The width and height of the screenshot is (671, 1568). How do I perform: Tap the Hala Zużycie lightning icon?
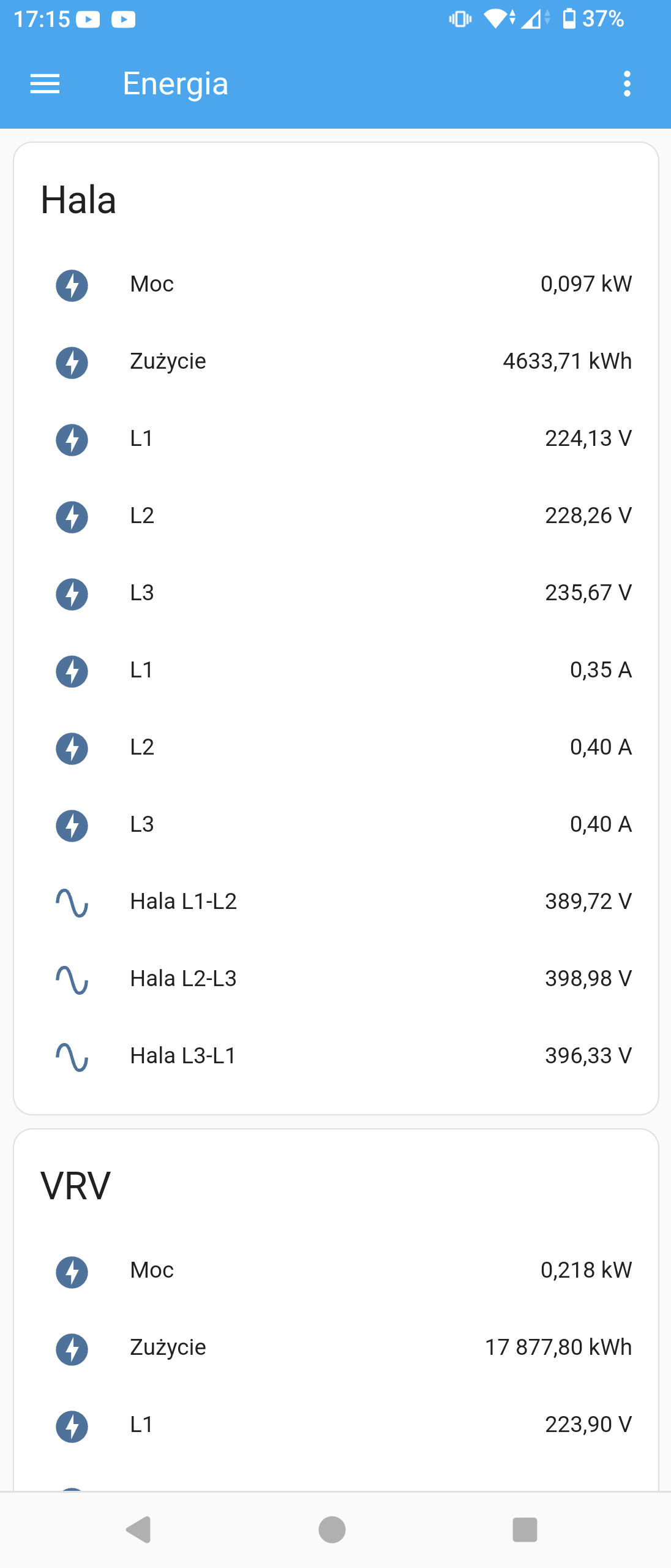pos(72,363)
